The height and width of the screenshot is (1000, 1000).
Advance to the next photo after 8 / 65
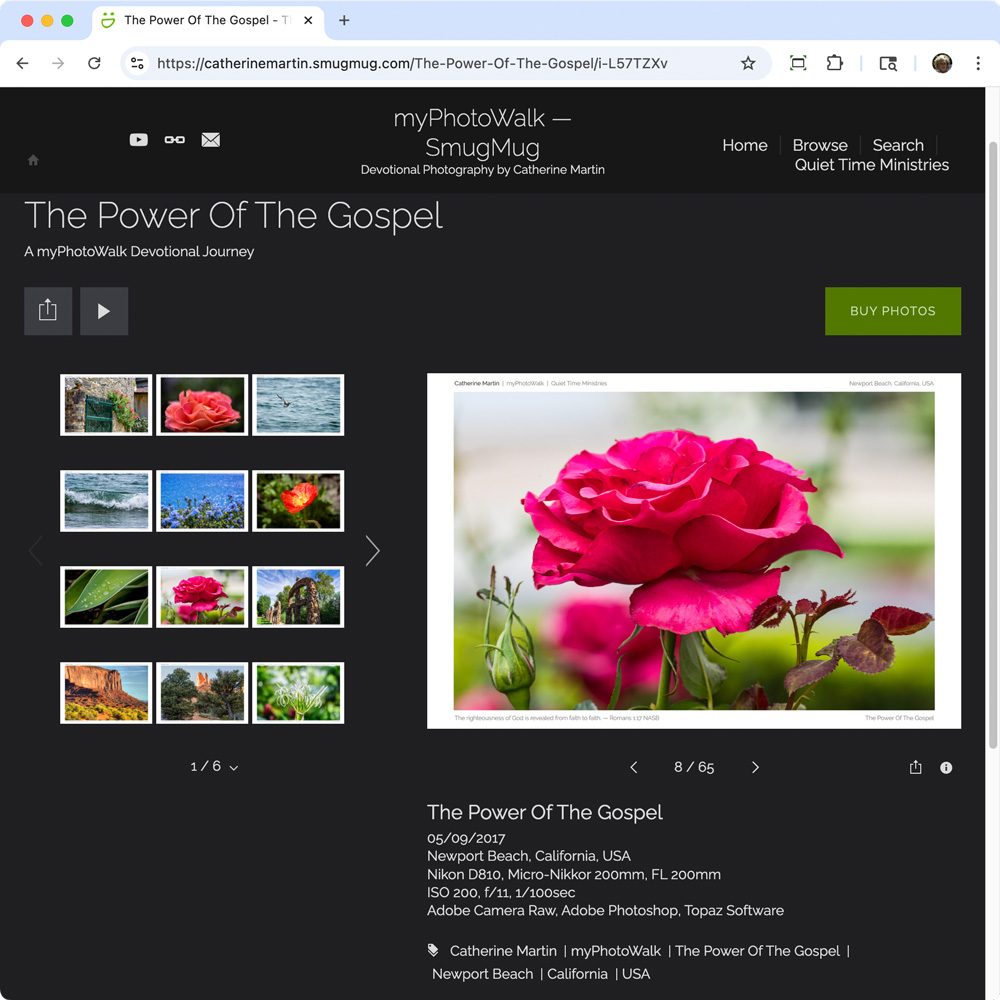(755, 767)
